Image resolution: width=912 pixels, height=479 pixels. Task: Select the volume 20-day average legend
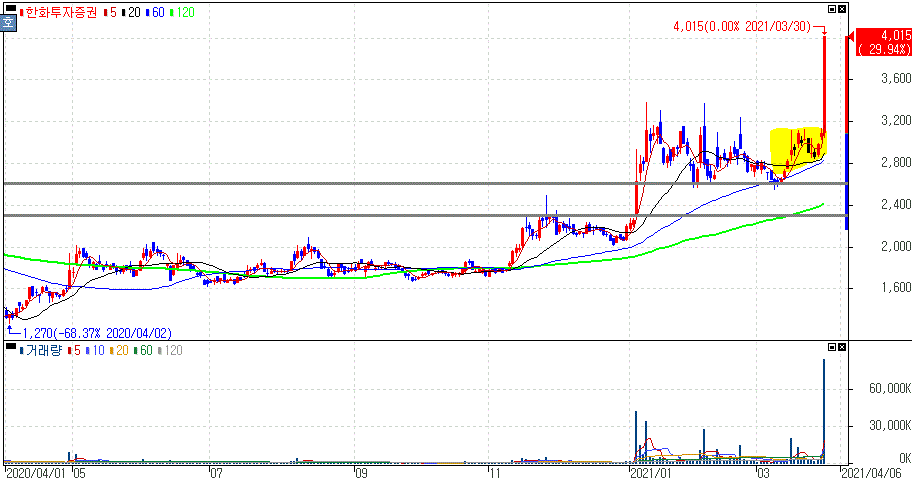[x=119, y=351]
